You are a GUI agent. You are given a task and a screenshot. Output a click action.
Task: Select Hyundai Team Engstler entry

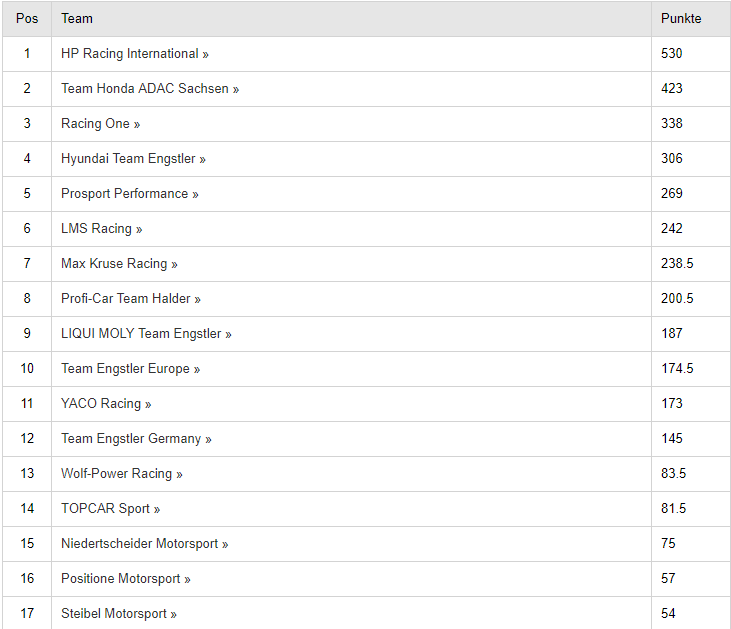[x=133, y=159]
